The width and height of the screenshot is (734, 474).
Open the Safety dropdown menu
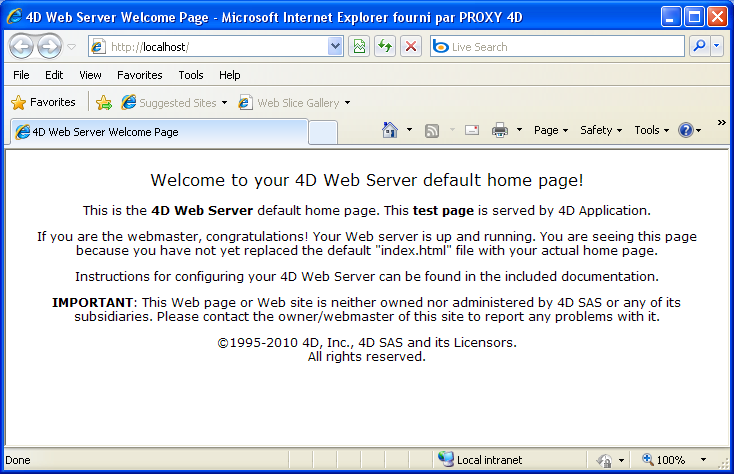[x=600, y=130]
